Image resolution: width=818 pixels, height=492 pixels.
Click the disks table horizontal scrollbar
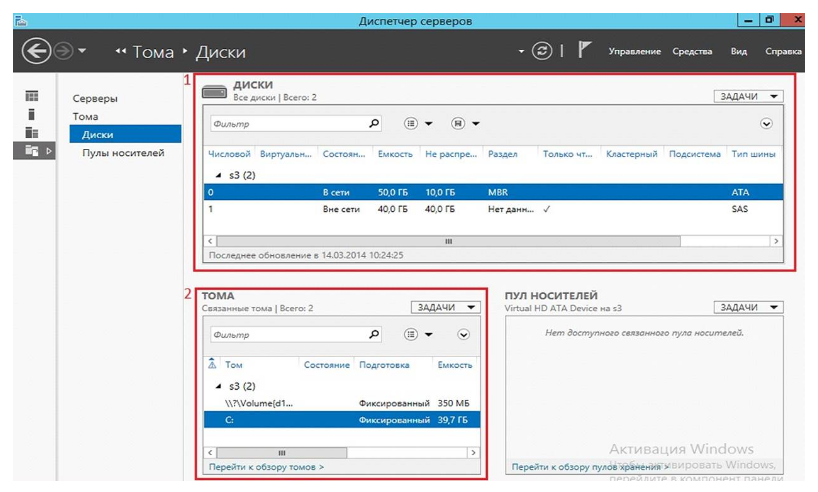point(448,241)
